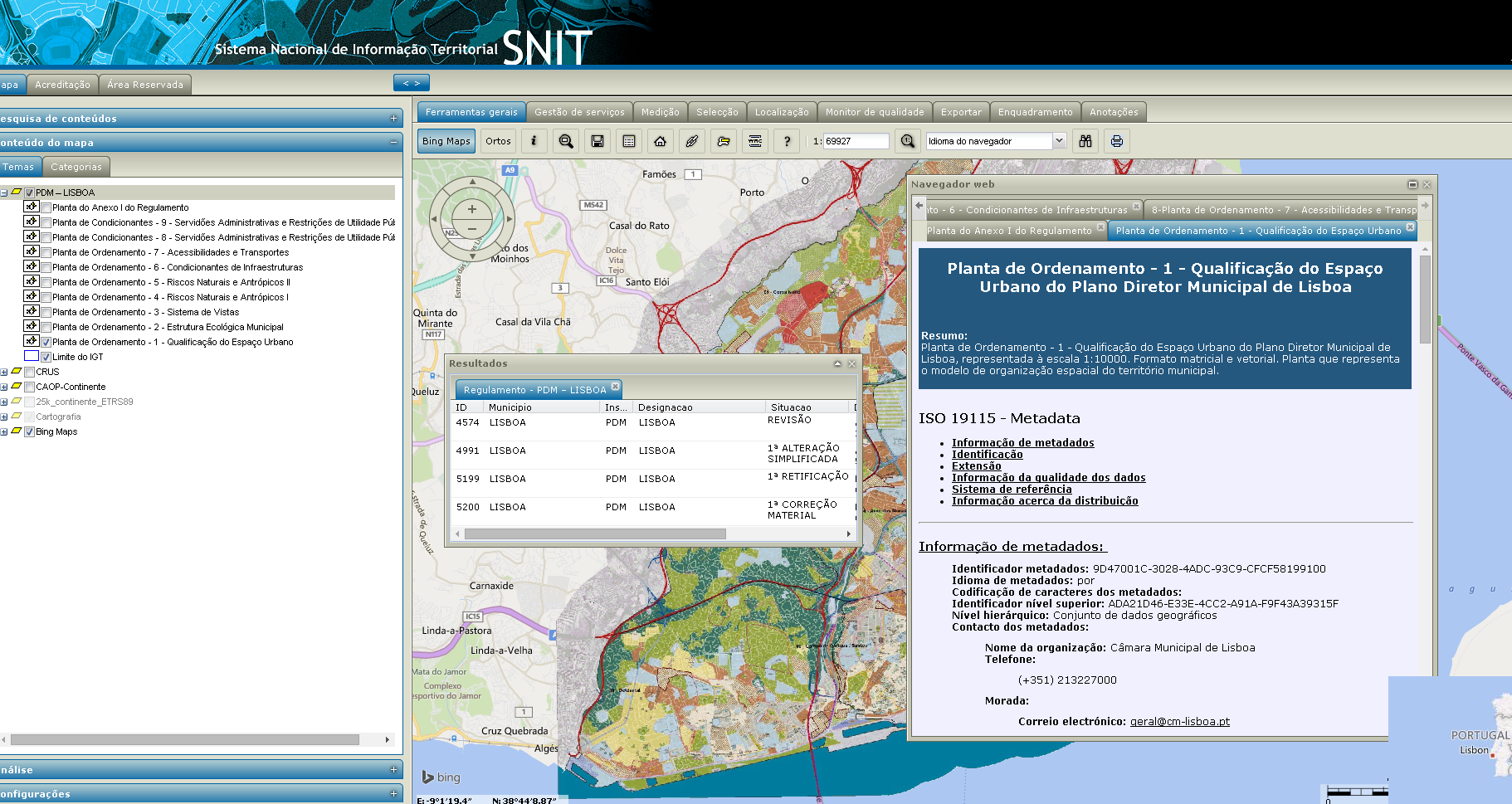This screenshot has height=804, width=1512.
Task: Click the binoculars search icon
Action: (x=1085, y=141)
